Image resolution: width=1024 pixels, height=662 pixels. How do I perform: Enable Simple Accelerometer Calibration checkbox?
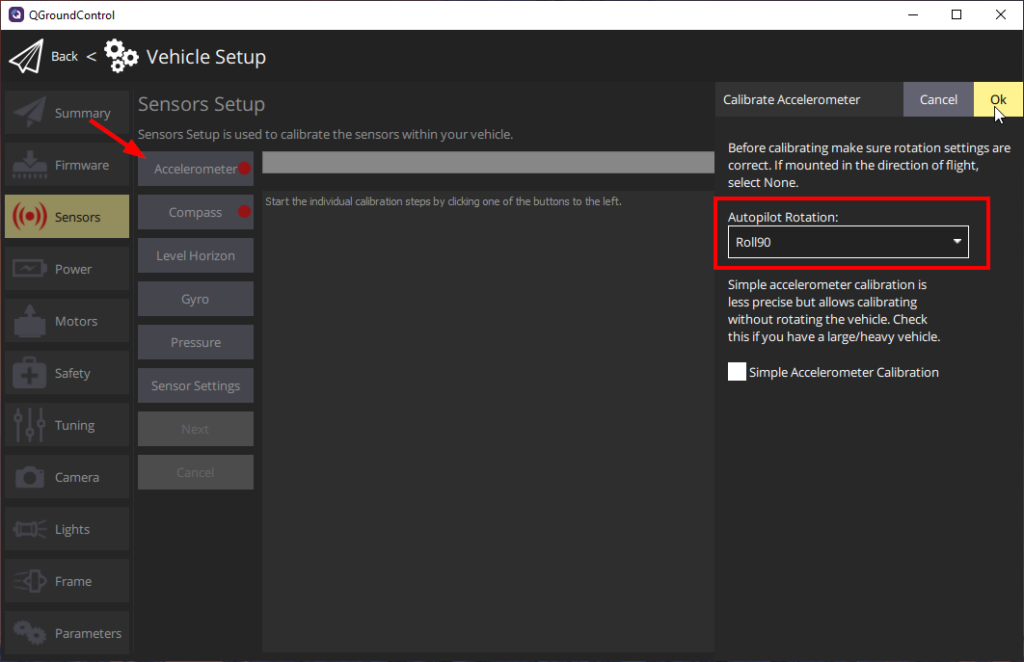click(737, 372)
